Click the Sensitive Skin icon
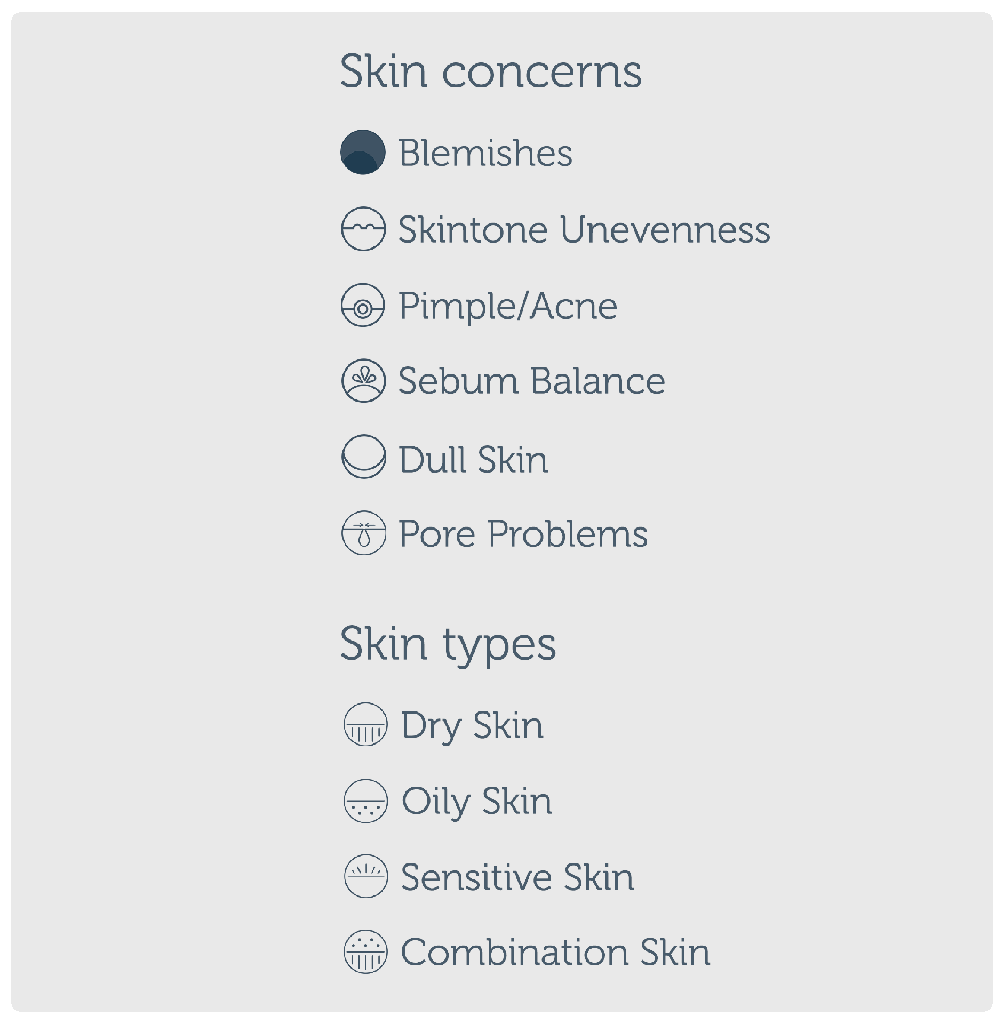The width and height of the screenshot is (1004, 1024). pyautogui.click(x=364, y=877)
